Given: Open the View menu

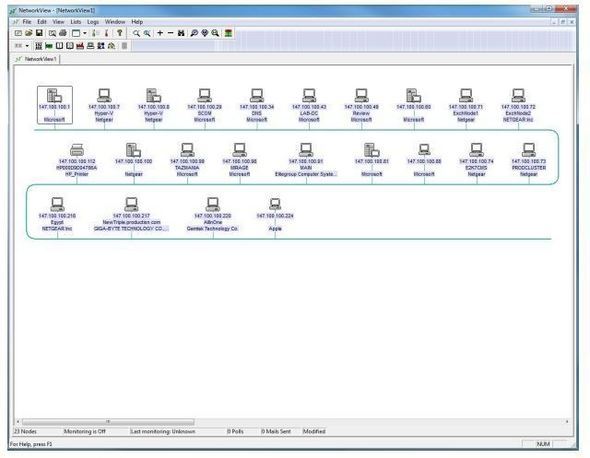Looking at the screenshot, I should click(58, 22).
